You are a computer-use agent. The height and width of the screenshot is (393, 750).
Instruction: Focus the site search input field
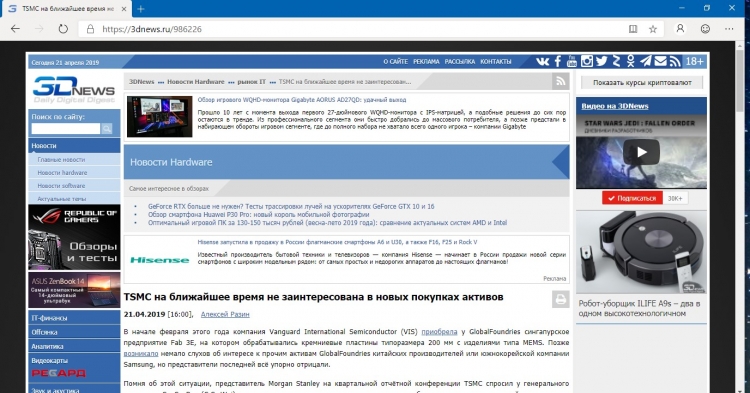click(66, 129)
